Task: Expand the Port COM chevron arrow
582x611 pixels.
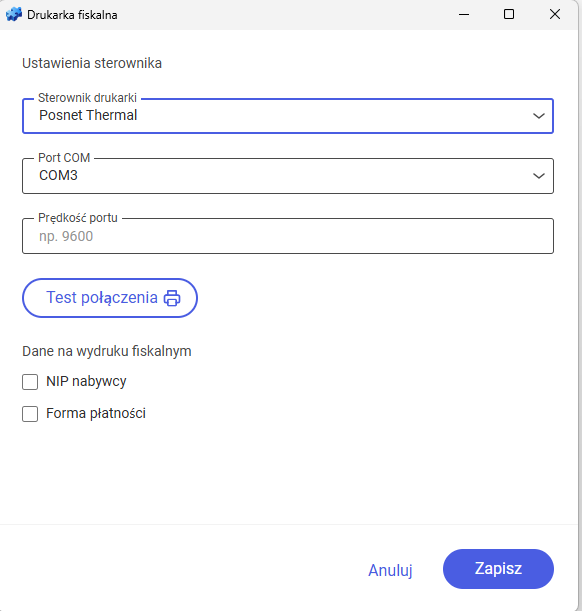Action: 539,176
